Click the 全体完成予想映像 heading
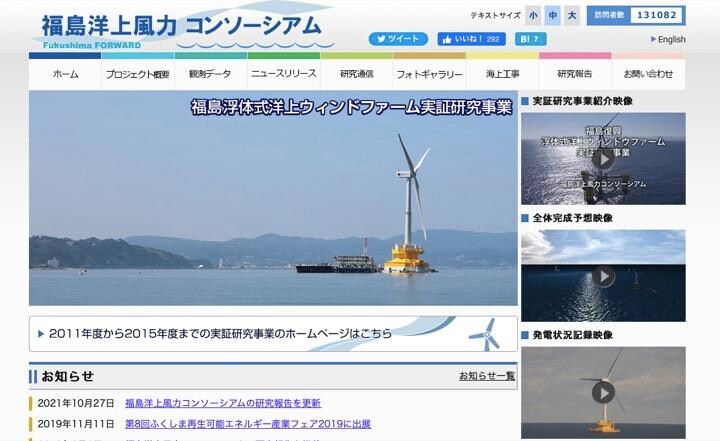The image size is (720, 441). pos(573,218)
